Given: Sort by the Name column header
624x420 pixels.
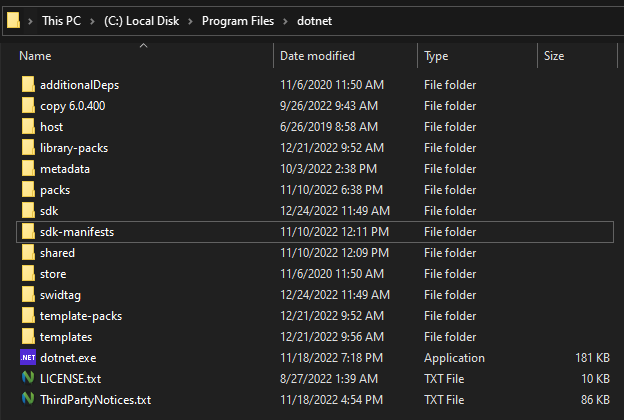Looking at the screenshot, I should (x=35, y=56).
